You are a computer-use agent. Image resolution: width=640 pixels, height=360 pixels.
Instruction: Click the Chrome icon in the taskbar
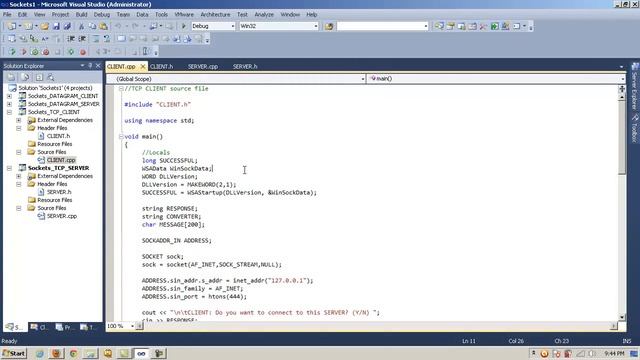pyautogui.click(x=73, y=353)
